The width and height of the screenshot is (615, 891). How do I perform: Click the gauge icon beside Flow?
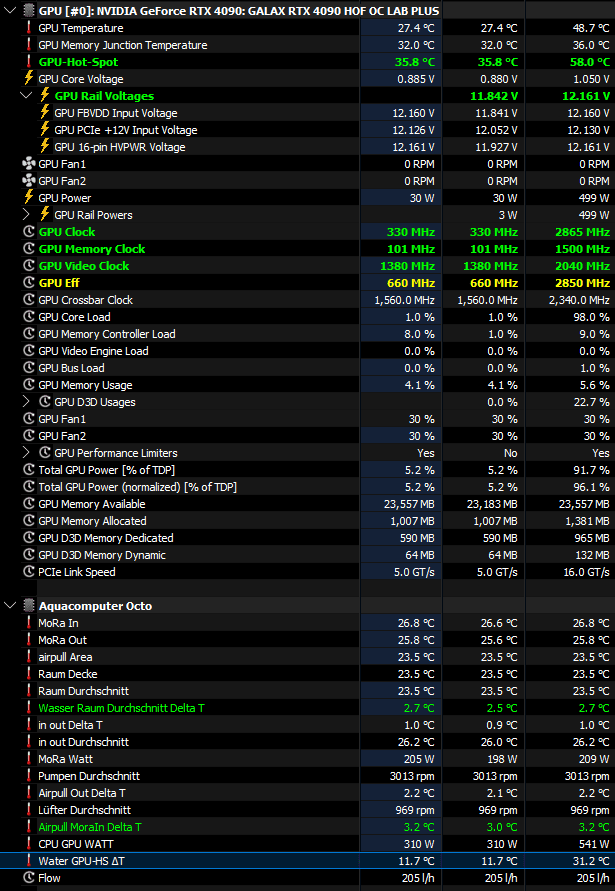pos(28,878)
